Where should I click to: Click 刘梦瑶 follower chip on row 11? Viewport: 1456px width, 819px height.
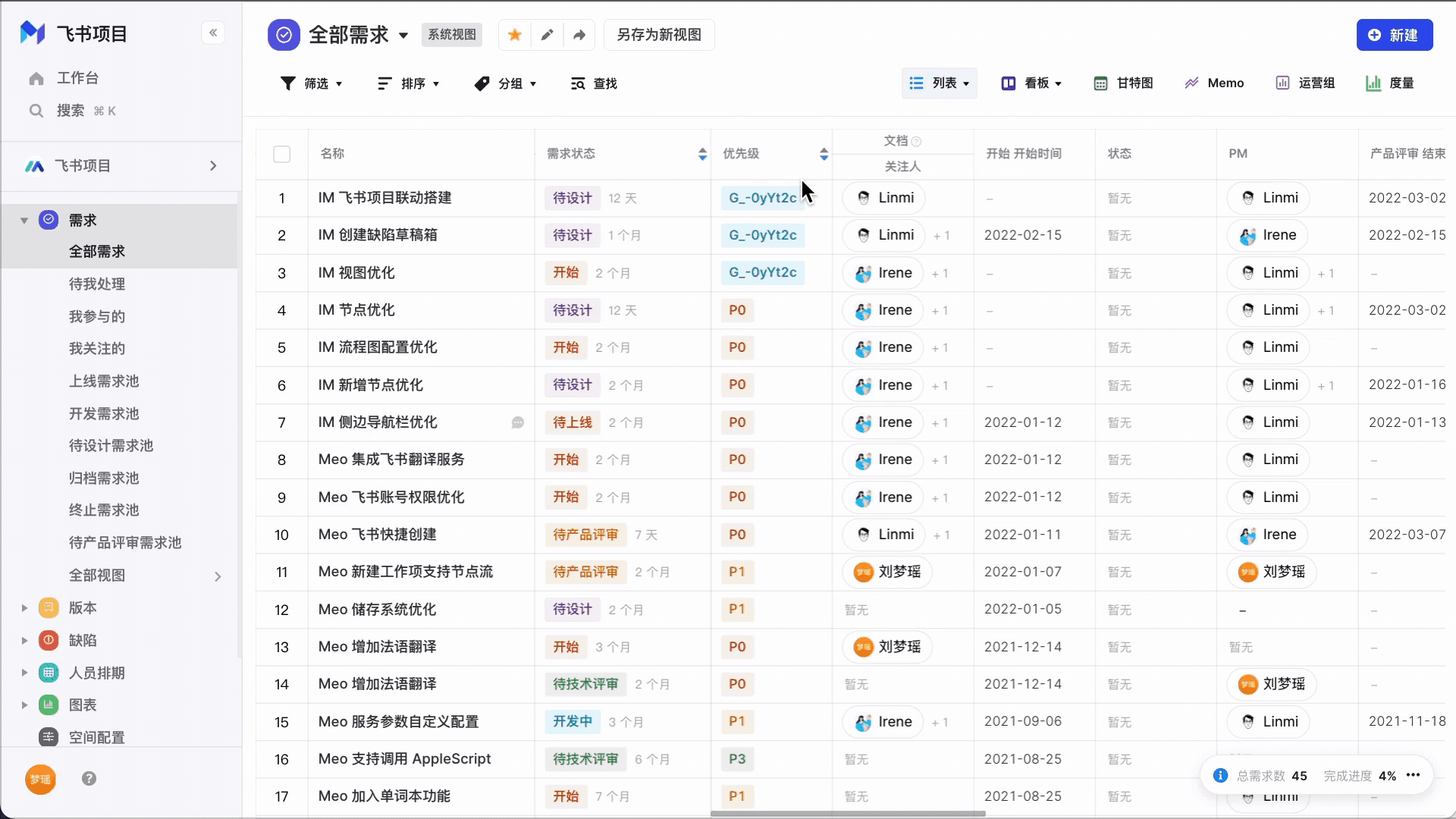pyautogui.click(x=887, y=572)
